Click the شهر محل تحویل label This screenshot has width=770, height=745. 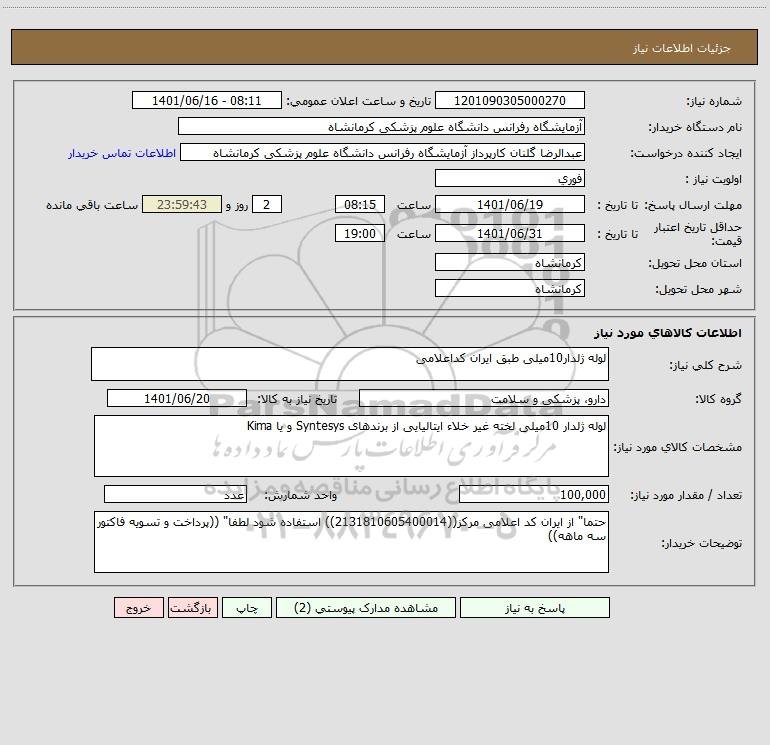(698, 289)
